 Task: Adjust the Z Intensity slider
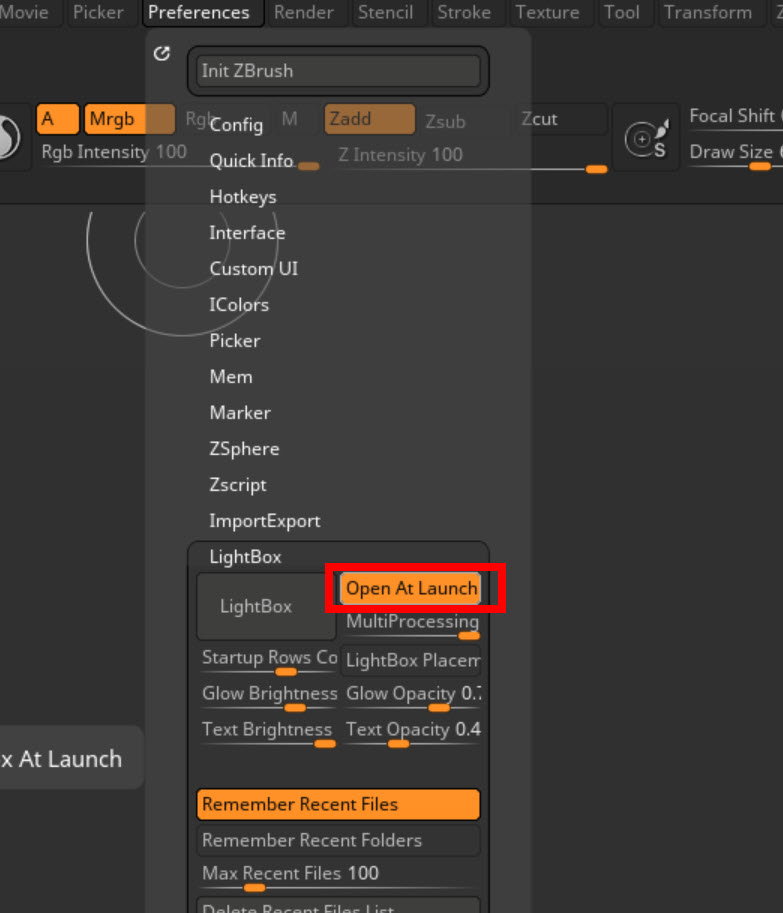click(472, 158)
